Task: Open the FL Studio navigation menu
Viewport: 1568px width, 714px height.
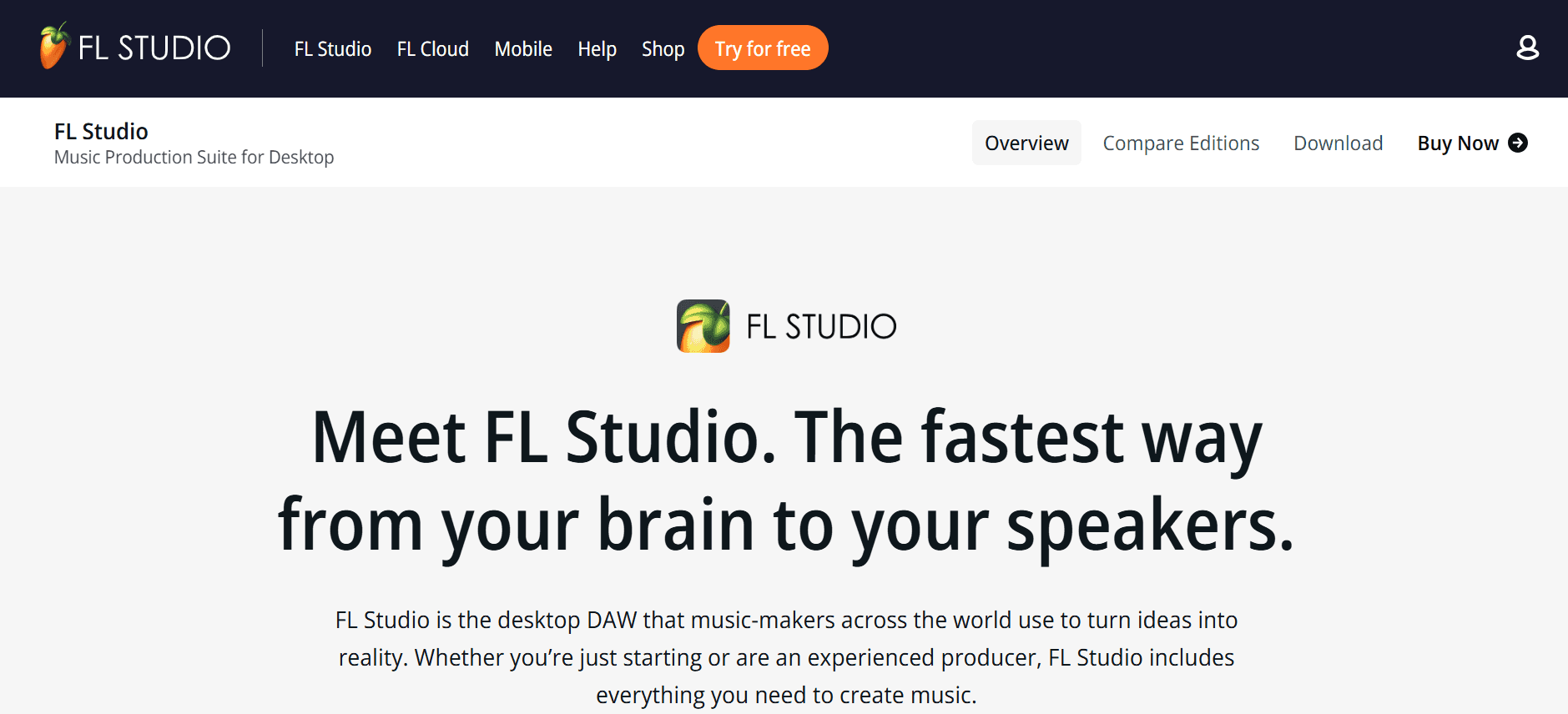Action: pyautogui.click(x=333, y=49)
